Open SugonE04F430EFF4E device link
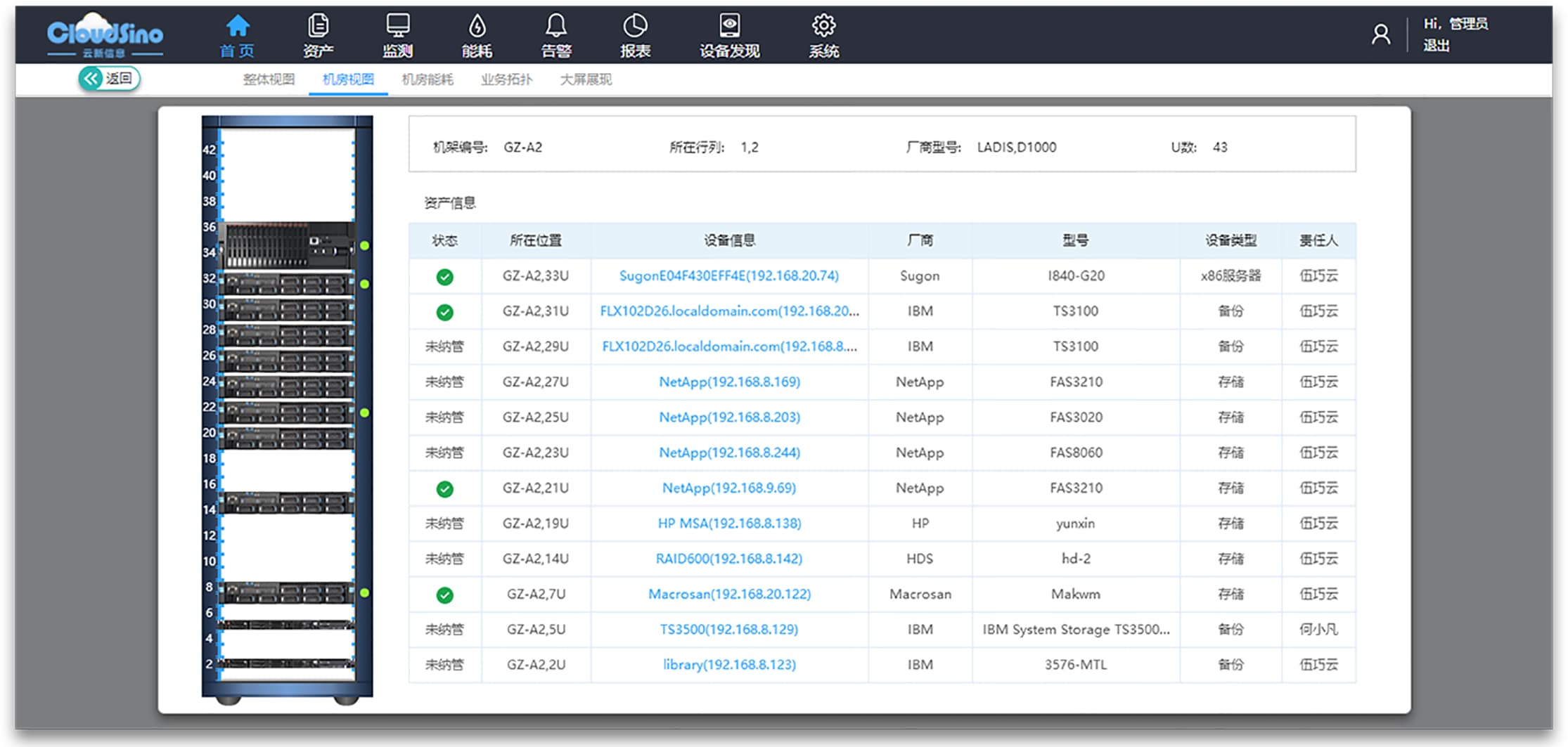This screenshot has width=1568, height=747. pos(728,276)
